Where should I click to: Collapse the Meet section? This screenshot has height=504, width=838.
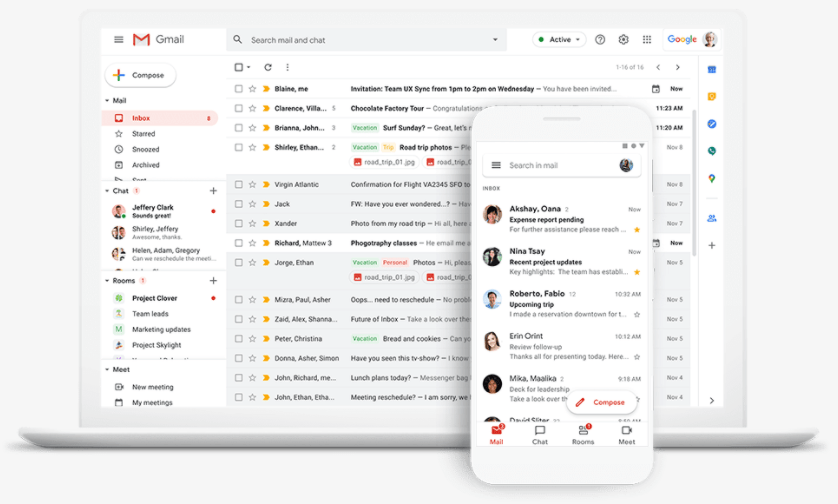click(x=107, y=369)
